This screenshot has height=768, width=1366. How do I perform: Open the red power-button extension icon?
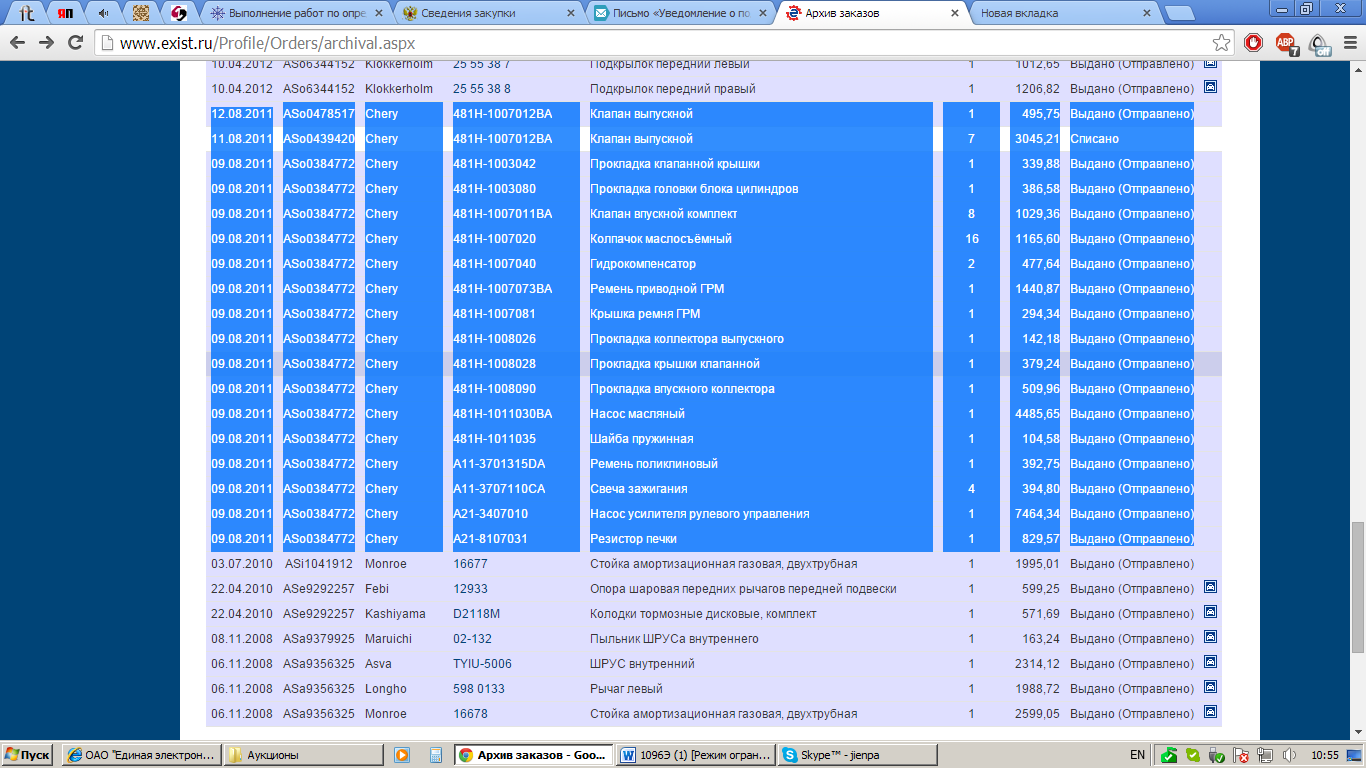pos(1253,43)
